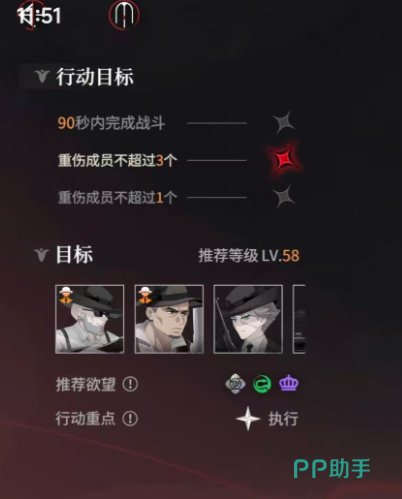Select the 90秒内完成战斗 objective
The width and height of the screenshot is (402, 499).
tap(111, 123)
